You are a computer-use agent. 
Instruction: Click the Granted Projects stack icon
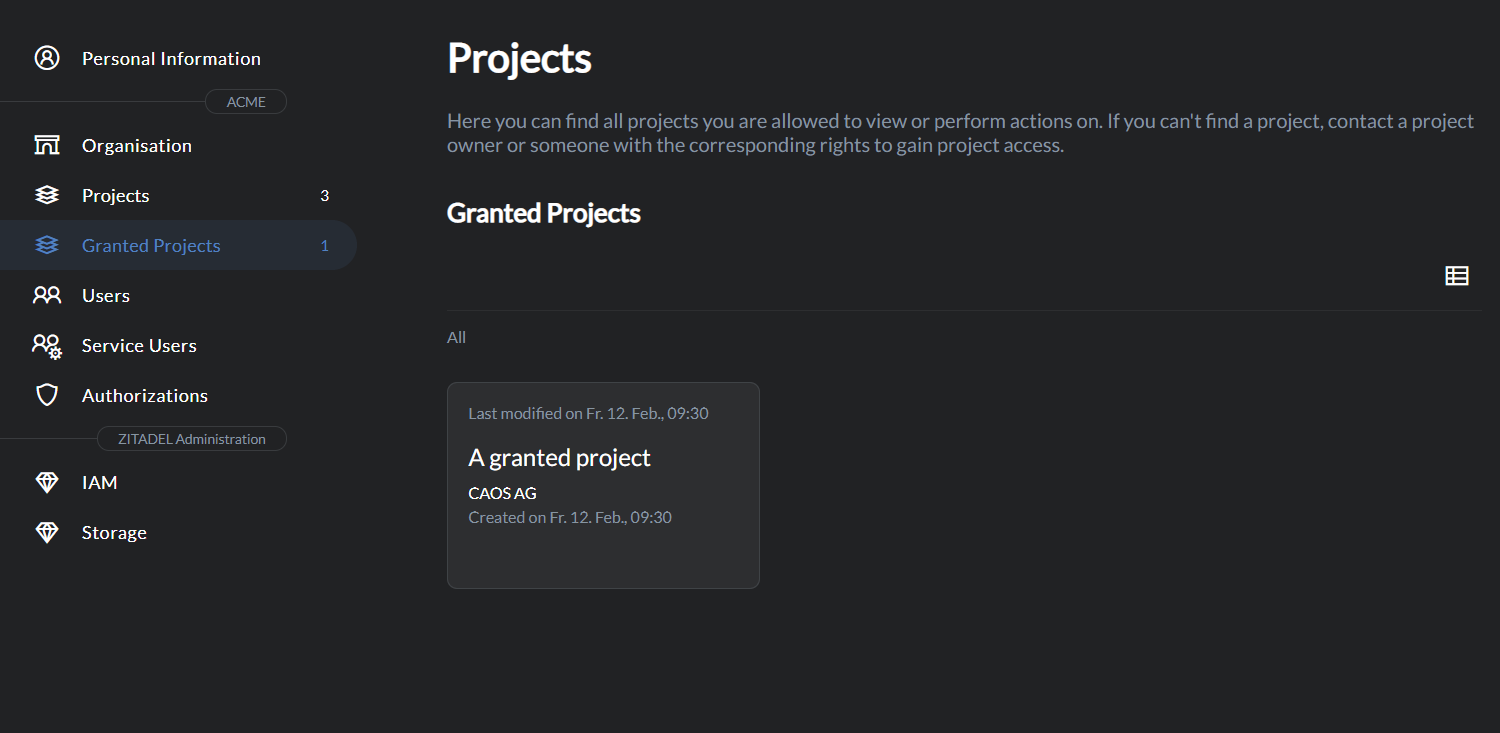coord(47,245)
